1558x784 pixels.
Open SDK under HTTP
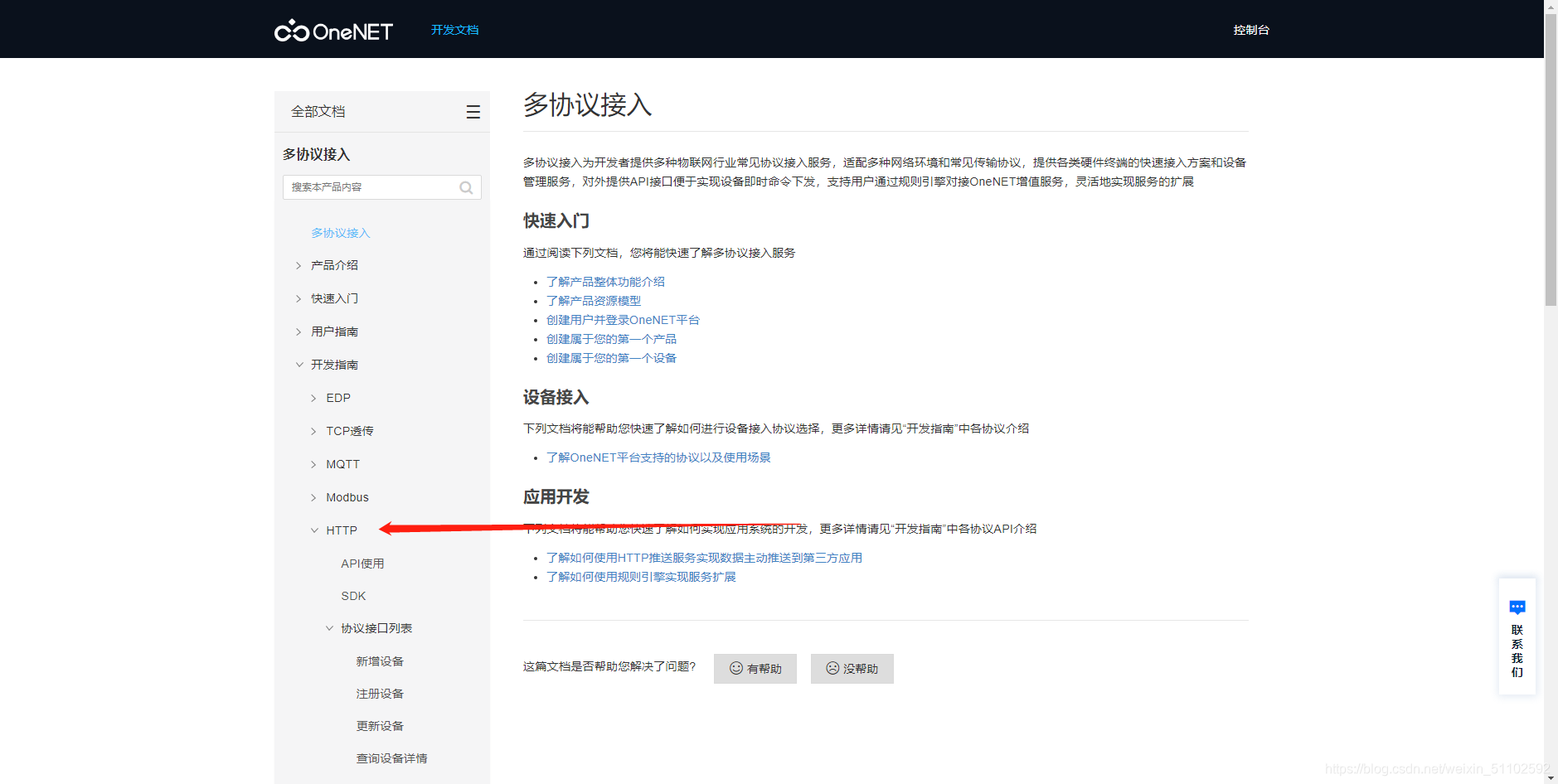(353, 596)
